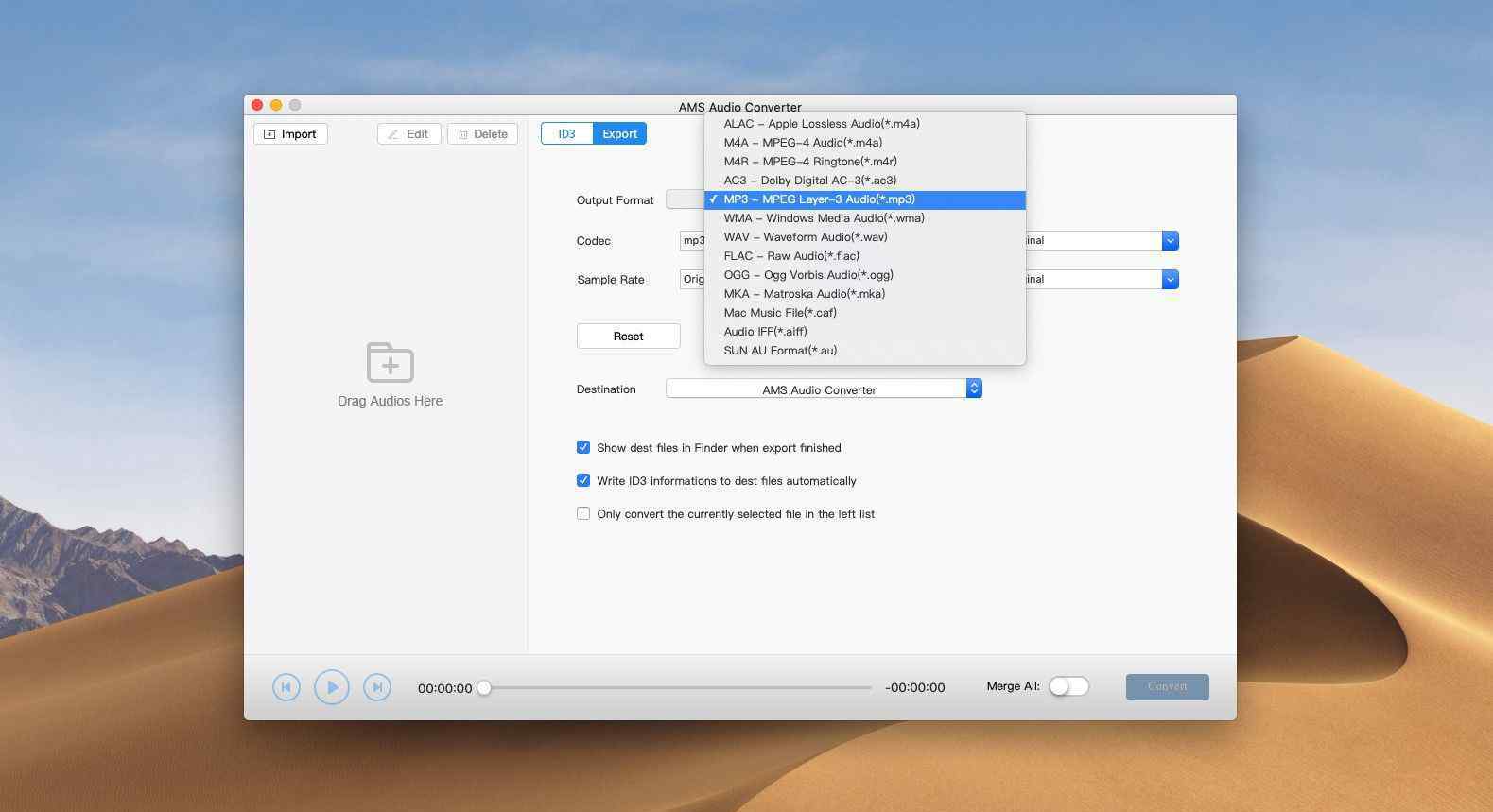Click the Edit button
Viewport: 1493px width, 812px height.
pyautogui.click(x=408, y=134)
